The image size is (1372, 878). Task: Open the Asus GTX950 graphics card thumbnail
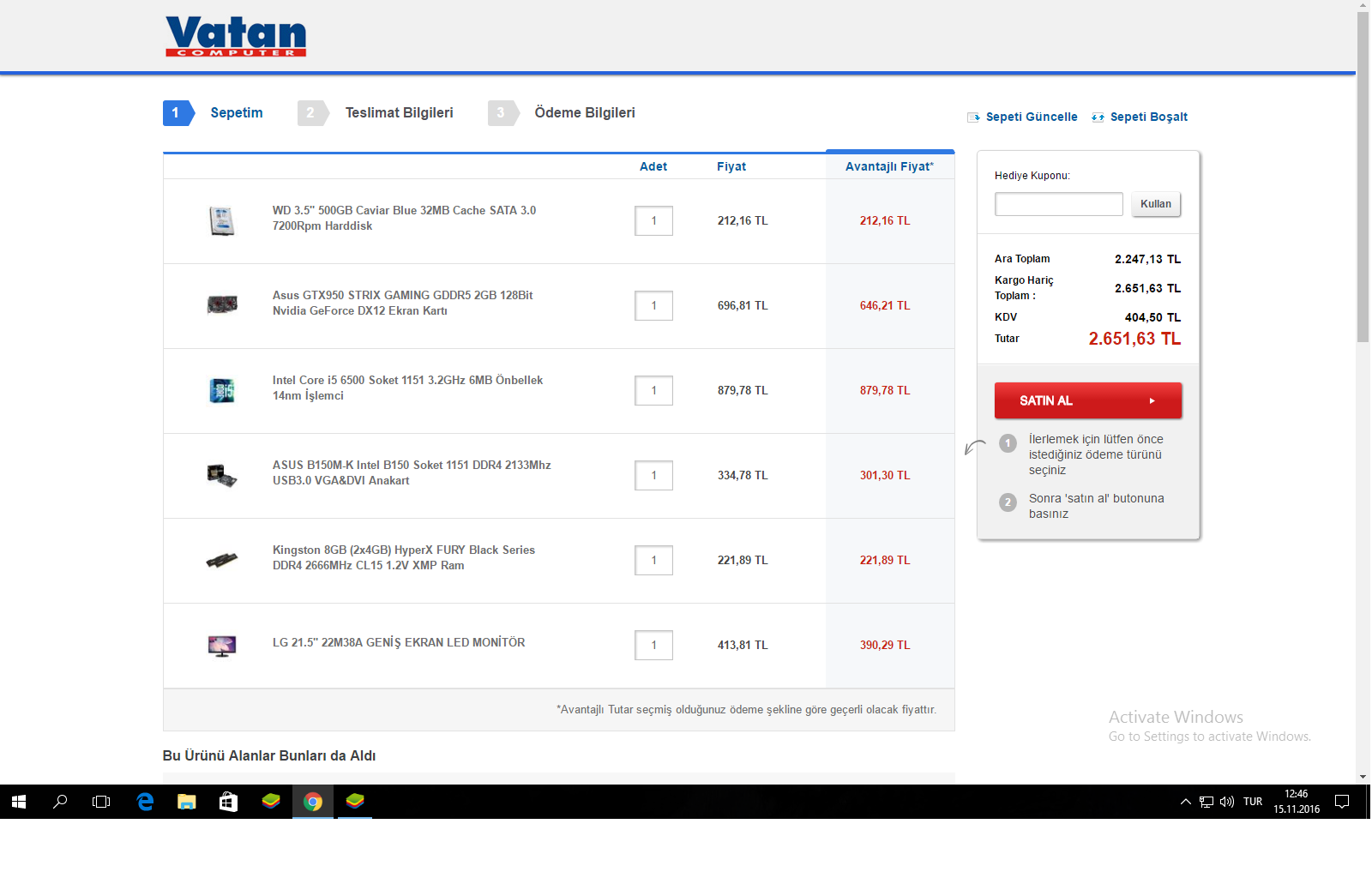(x=222, y=305)
